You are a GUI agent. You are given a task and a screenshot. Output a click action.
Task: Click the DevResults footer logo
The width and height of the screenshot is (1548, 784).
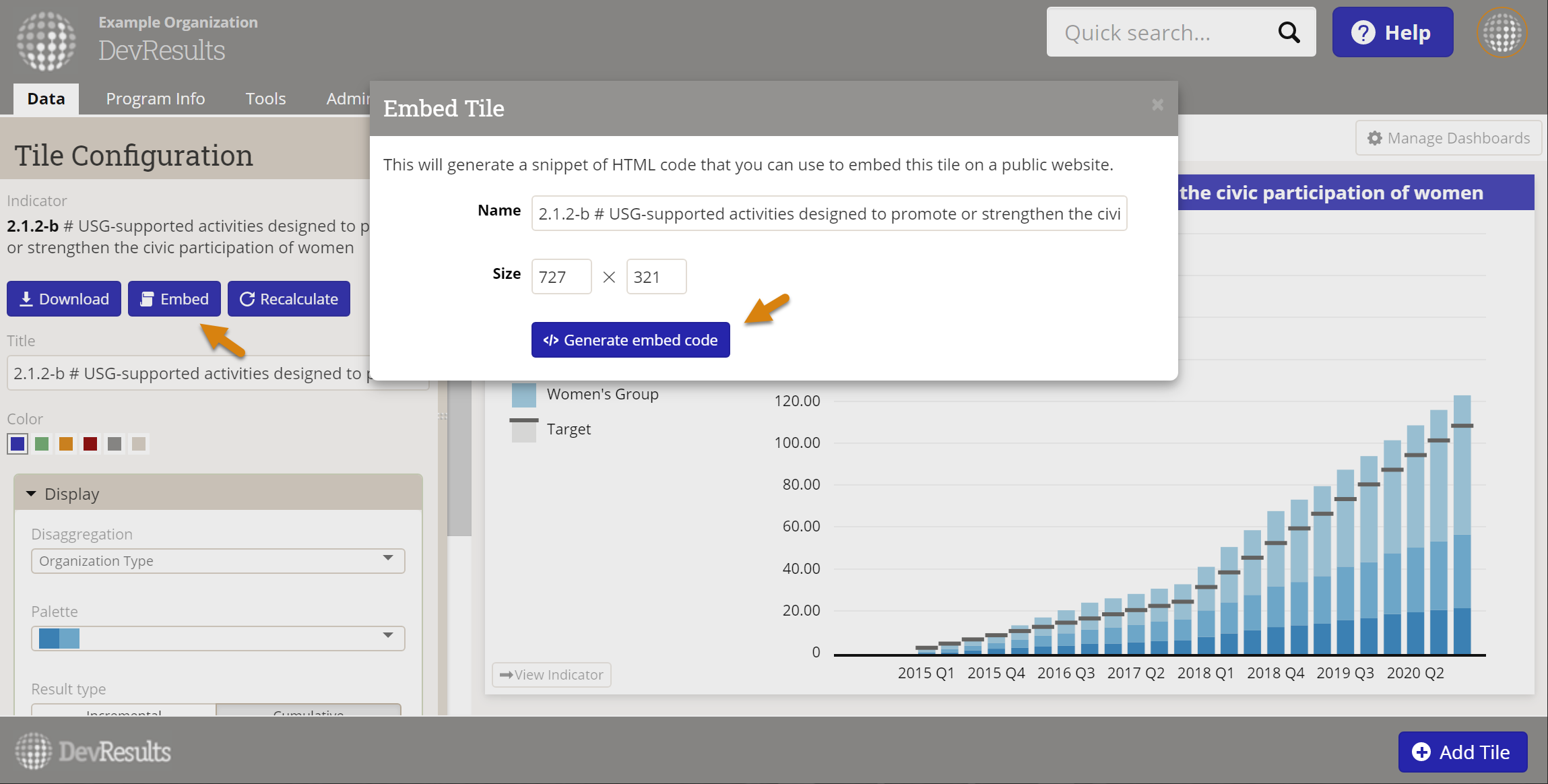coord(93,751)
